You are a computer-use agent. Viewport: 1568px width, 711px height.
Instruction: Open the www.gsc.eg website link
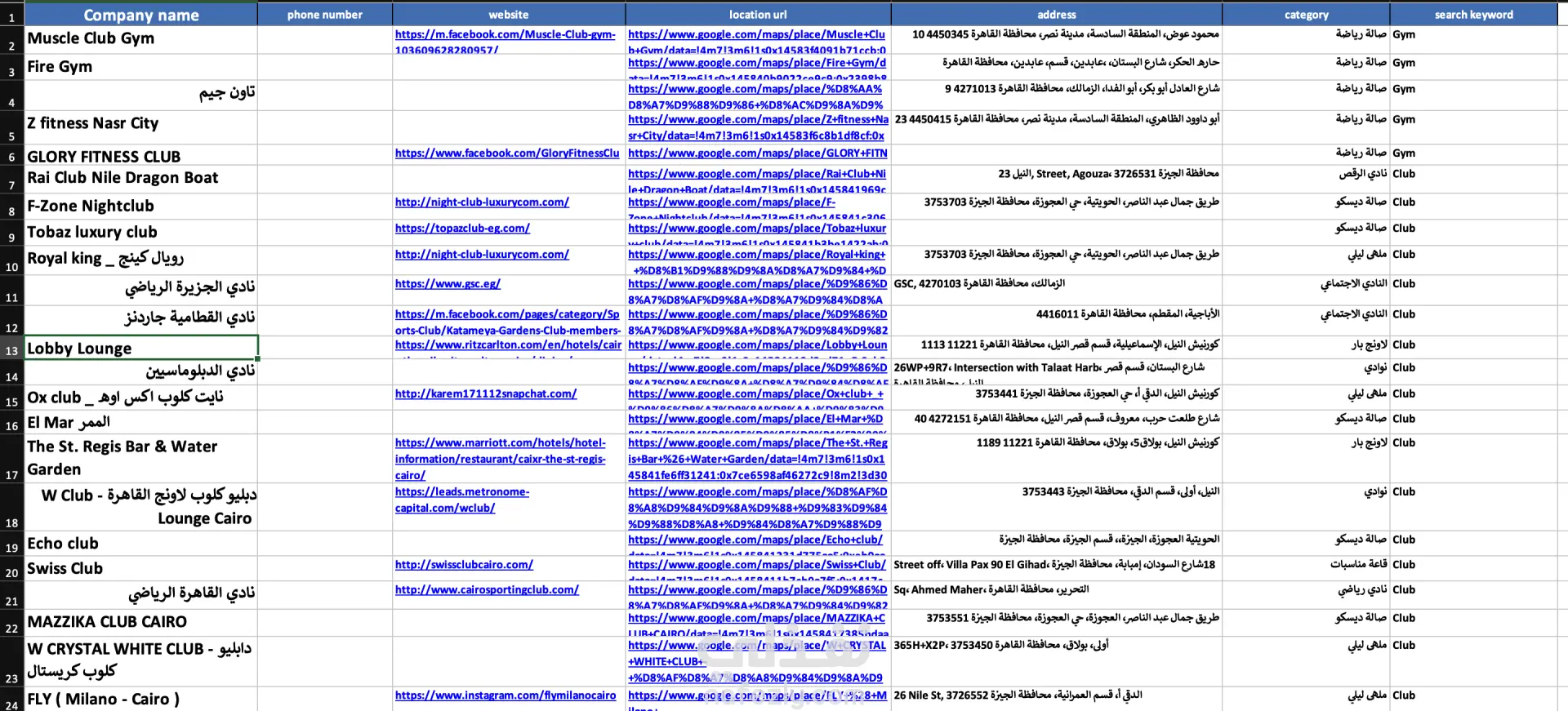(448, 283)
